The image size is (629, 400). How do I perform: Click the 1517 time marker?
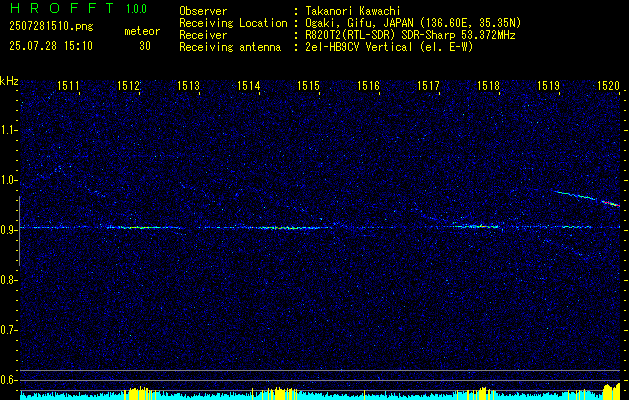428,85
